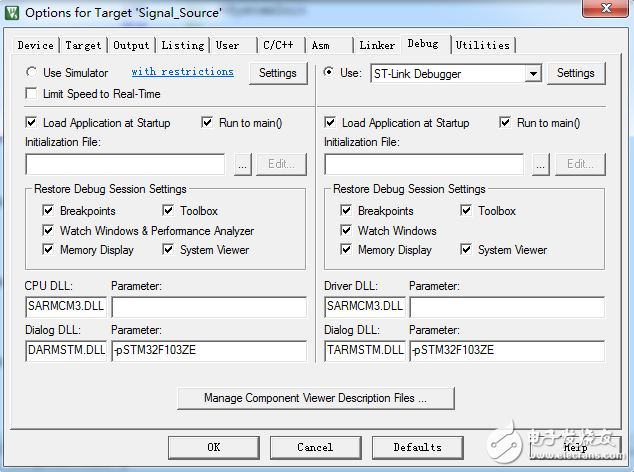
Task: Restore settings with Defaults button
Action: click(x=418, y=447)
